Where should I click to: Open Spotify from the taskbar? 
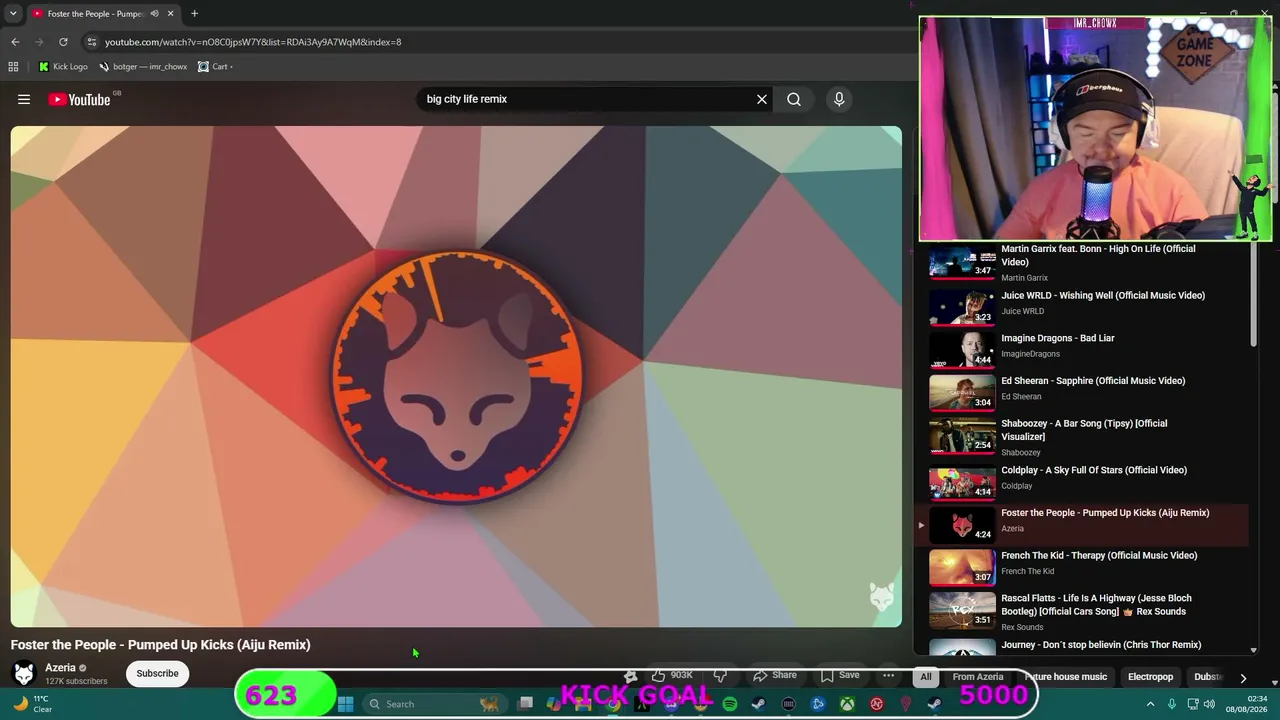pyautogui.click(x=730, y=704)
